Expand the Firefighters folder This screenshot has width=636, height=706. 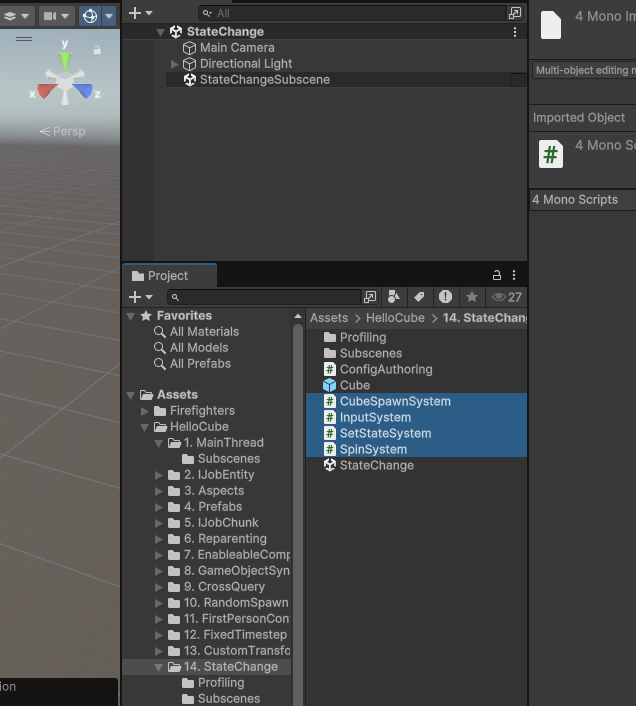click(144, 411)
